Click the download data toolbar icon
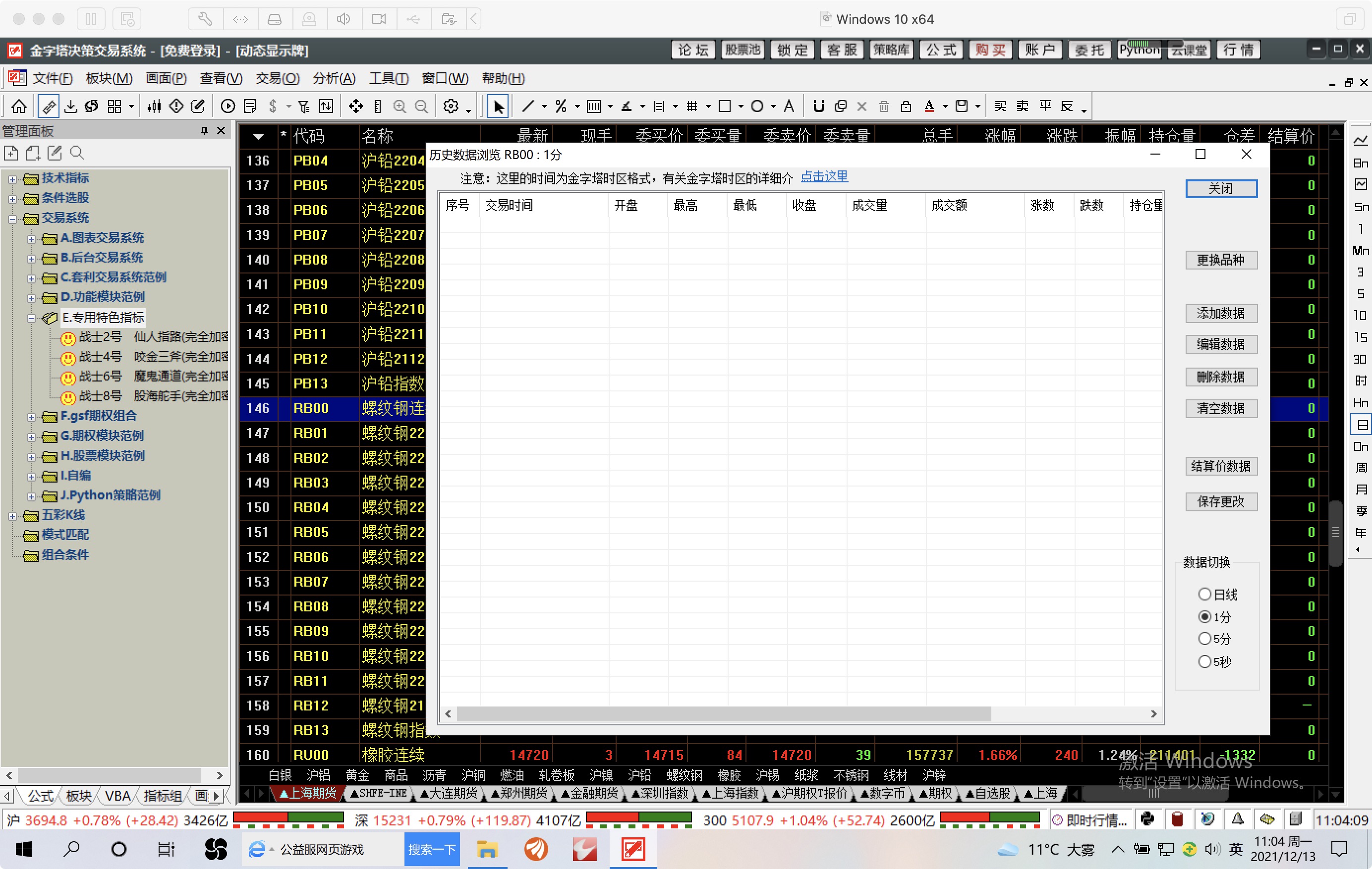Image resolution: width=1372 pixels, height=869 pixels. pos(71,106)
